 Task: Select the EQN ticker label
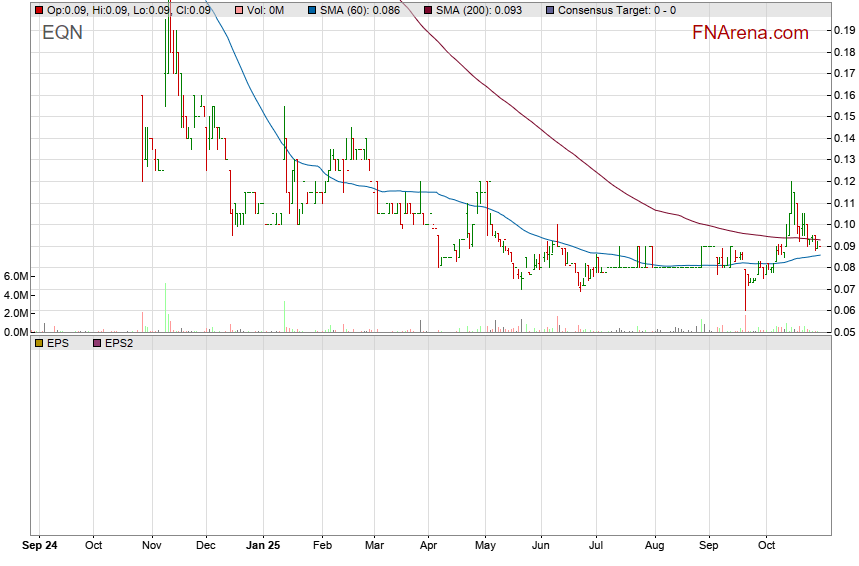(x=62, y=33)
